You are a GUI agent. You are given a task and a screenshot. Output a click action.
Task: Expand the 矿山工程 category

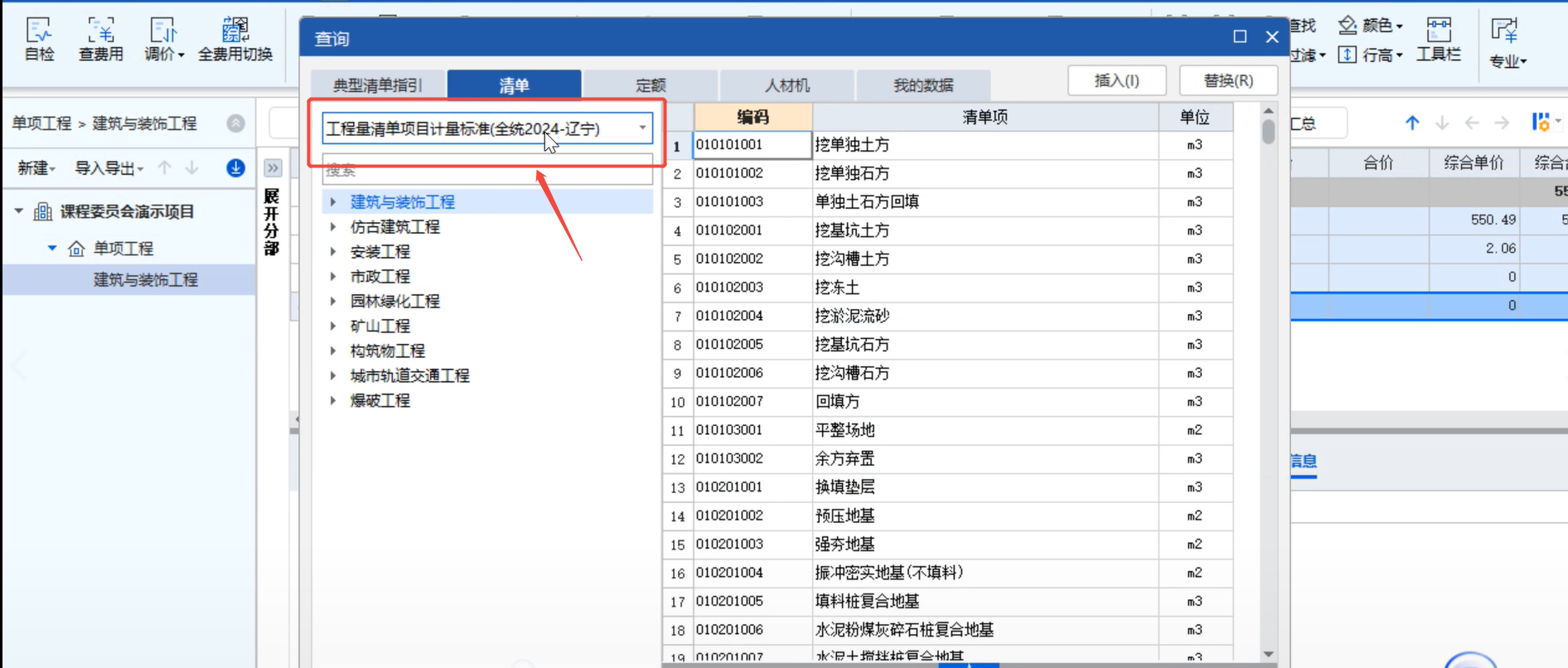pos(333,326)
